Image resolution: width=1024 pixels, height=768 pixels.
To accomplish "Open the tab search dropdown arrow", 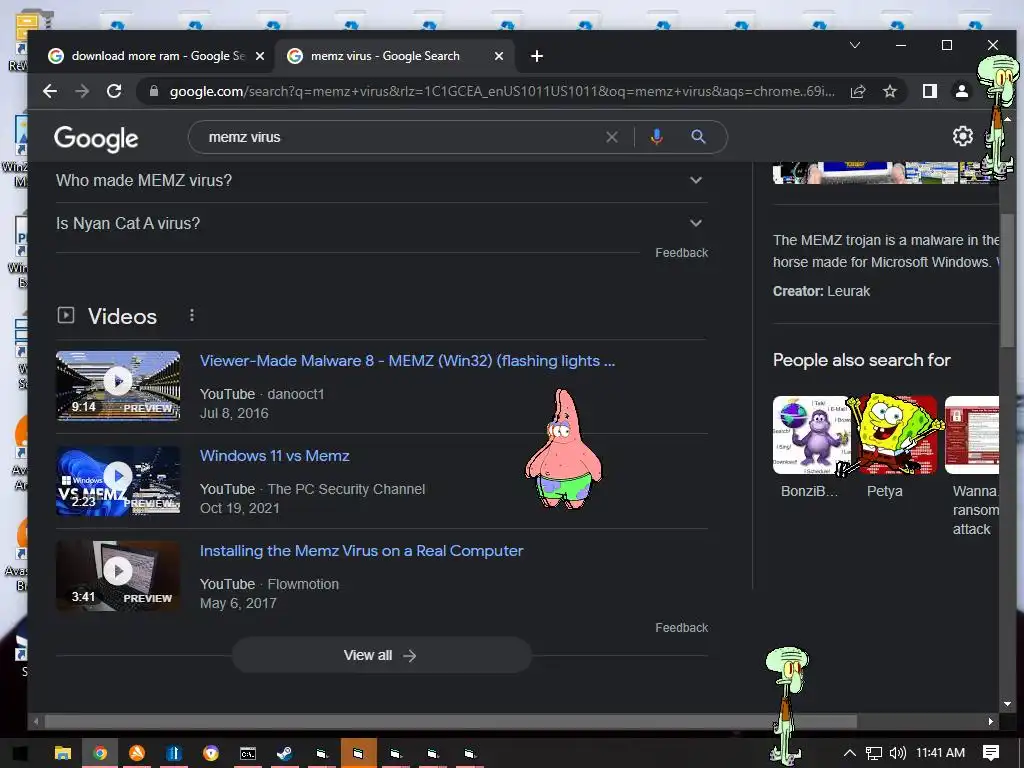I will 855,45.
